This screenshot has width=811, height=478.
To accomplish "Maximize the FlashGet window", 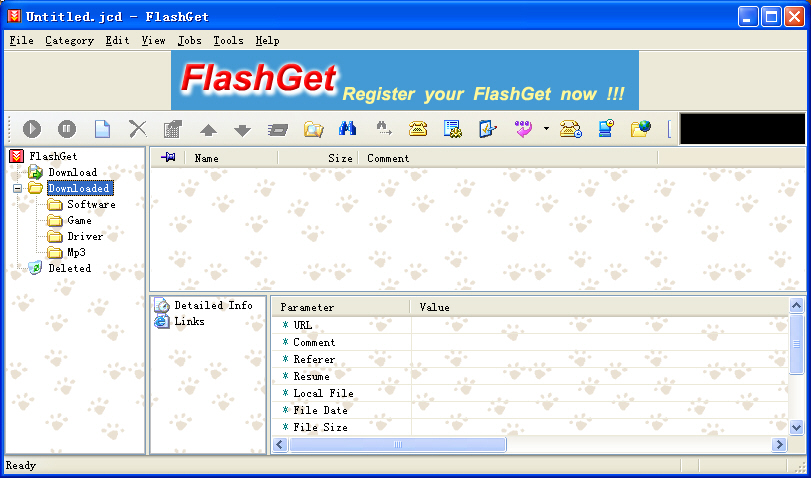I will click(x=771, y=17).
